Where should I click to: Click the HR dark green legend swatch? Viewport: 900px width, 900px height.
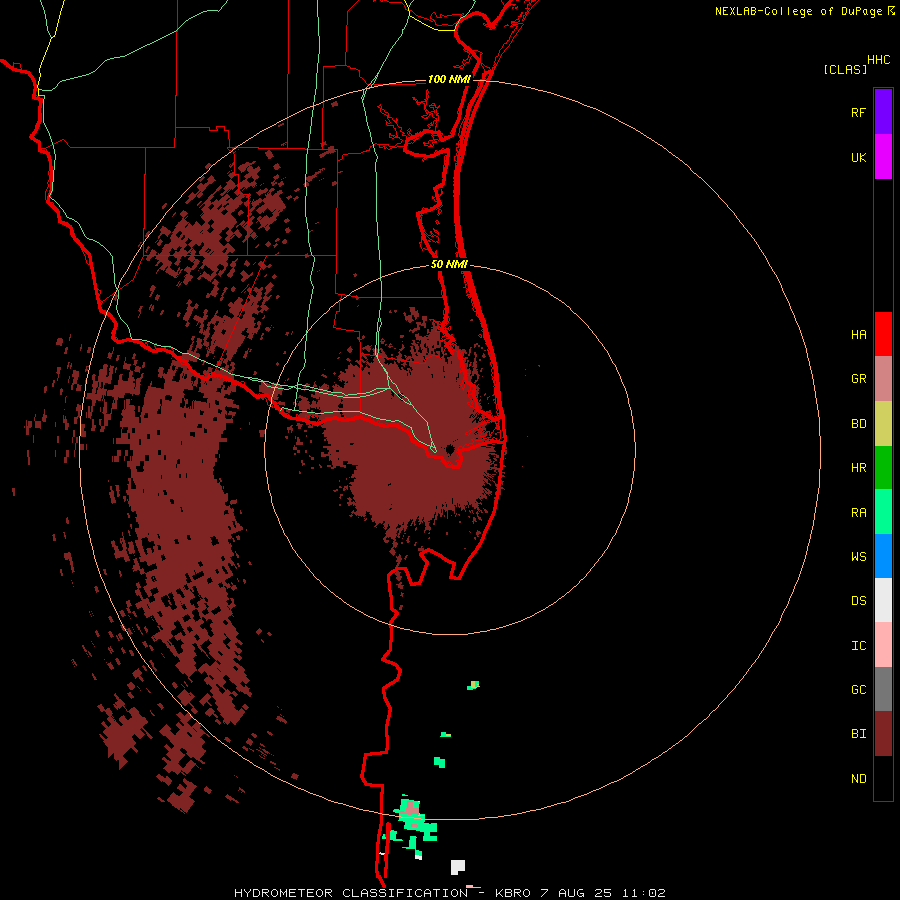point(883,467)
